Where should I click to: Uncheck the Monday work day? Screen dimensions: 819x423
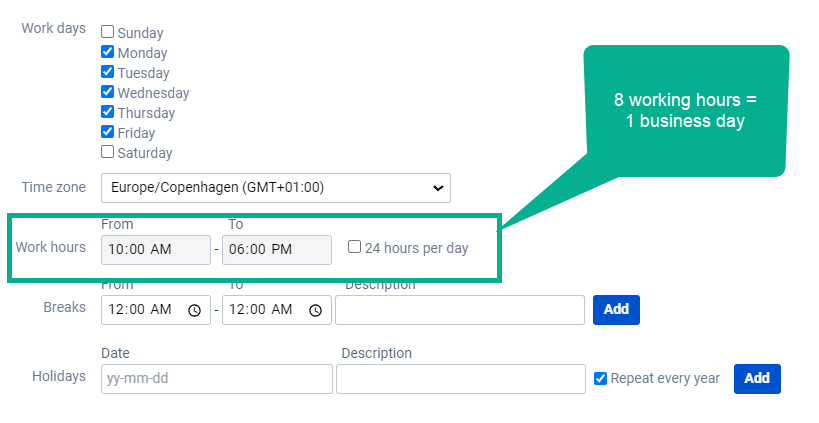[108, 52]
